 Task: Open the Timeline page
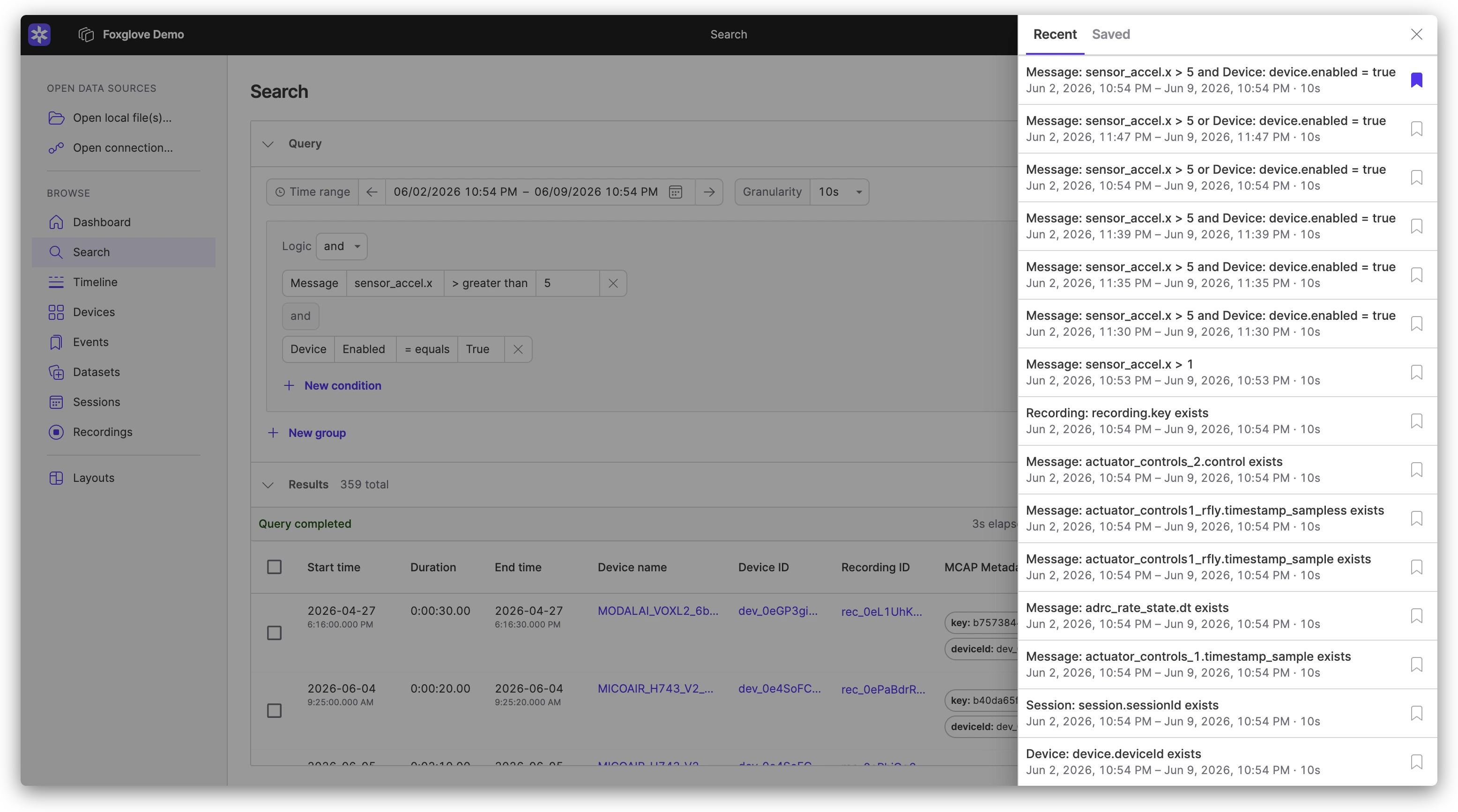123,282
